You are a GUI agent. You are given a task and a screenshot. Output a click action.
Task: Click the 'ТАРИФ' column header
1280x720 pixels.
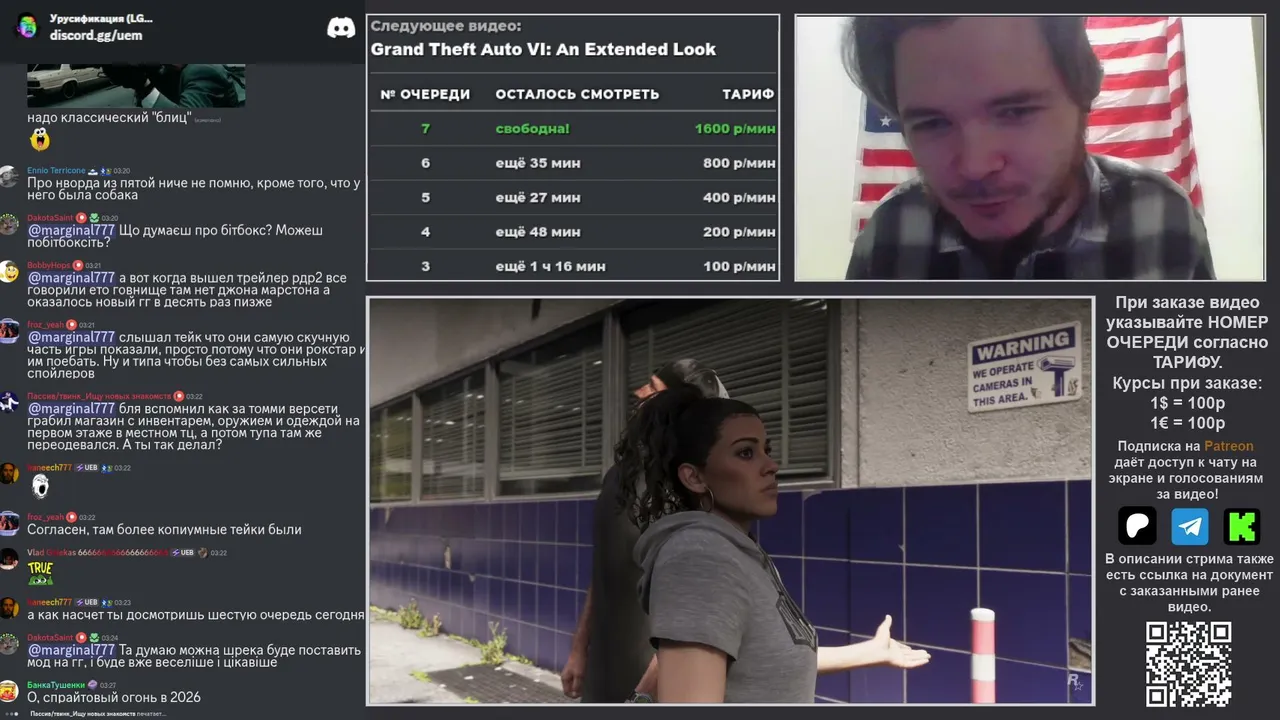click(x=748, y=94)
